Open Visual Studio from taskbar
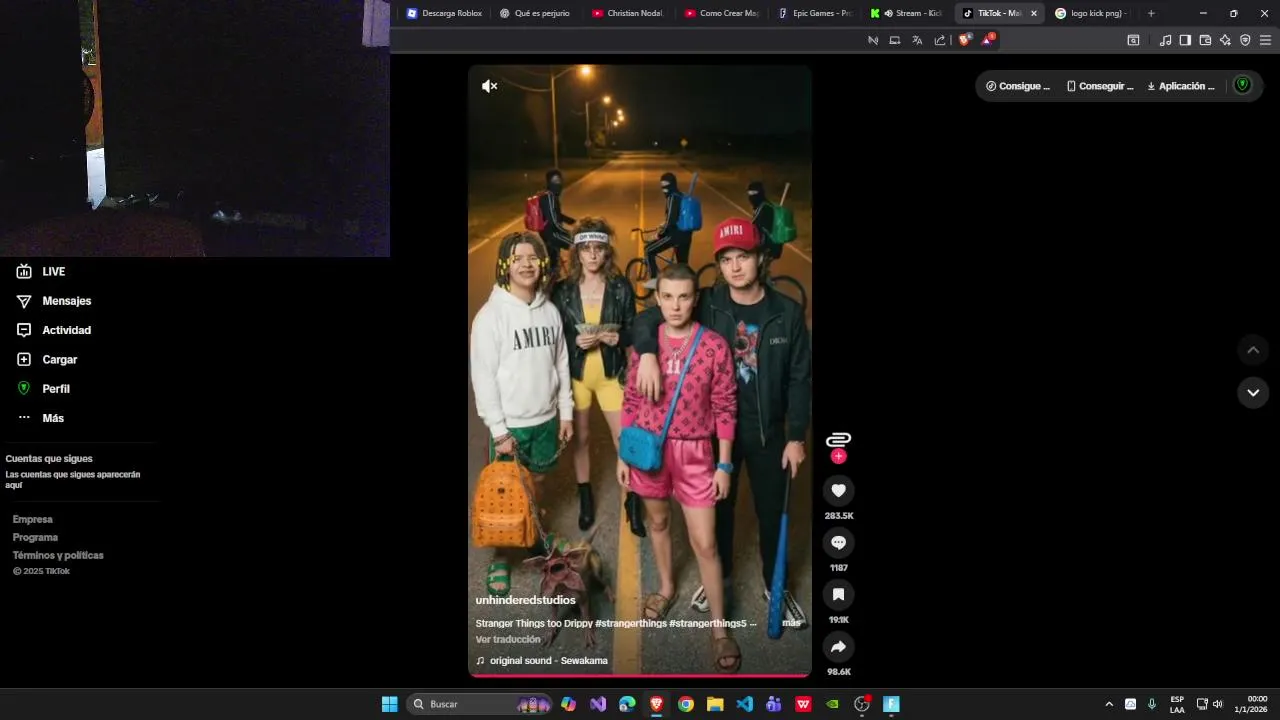Viewport: 1280px width, 720px height. (x=598, y=704)
